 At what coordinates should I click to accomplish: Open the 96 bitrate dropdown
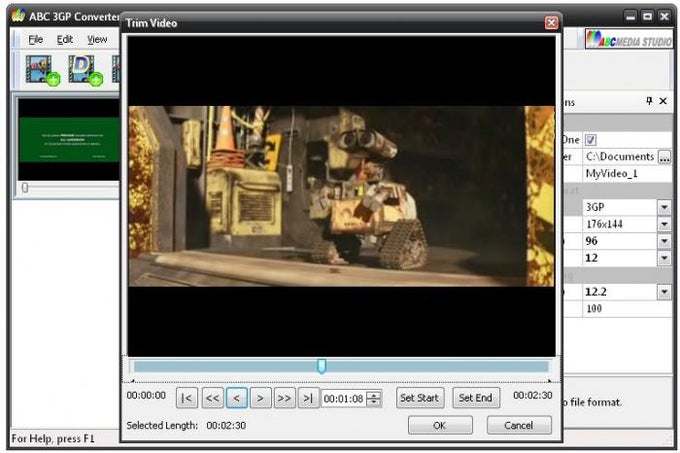pos(664,241)
